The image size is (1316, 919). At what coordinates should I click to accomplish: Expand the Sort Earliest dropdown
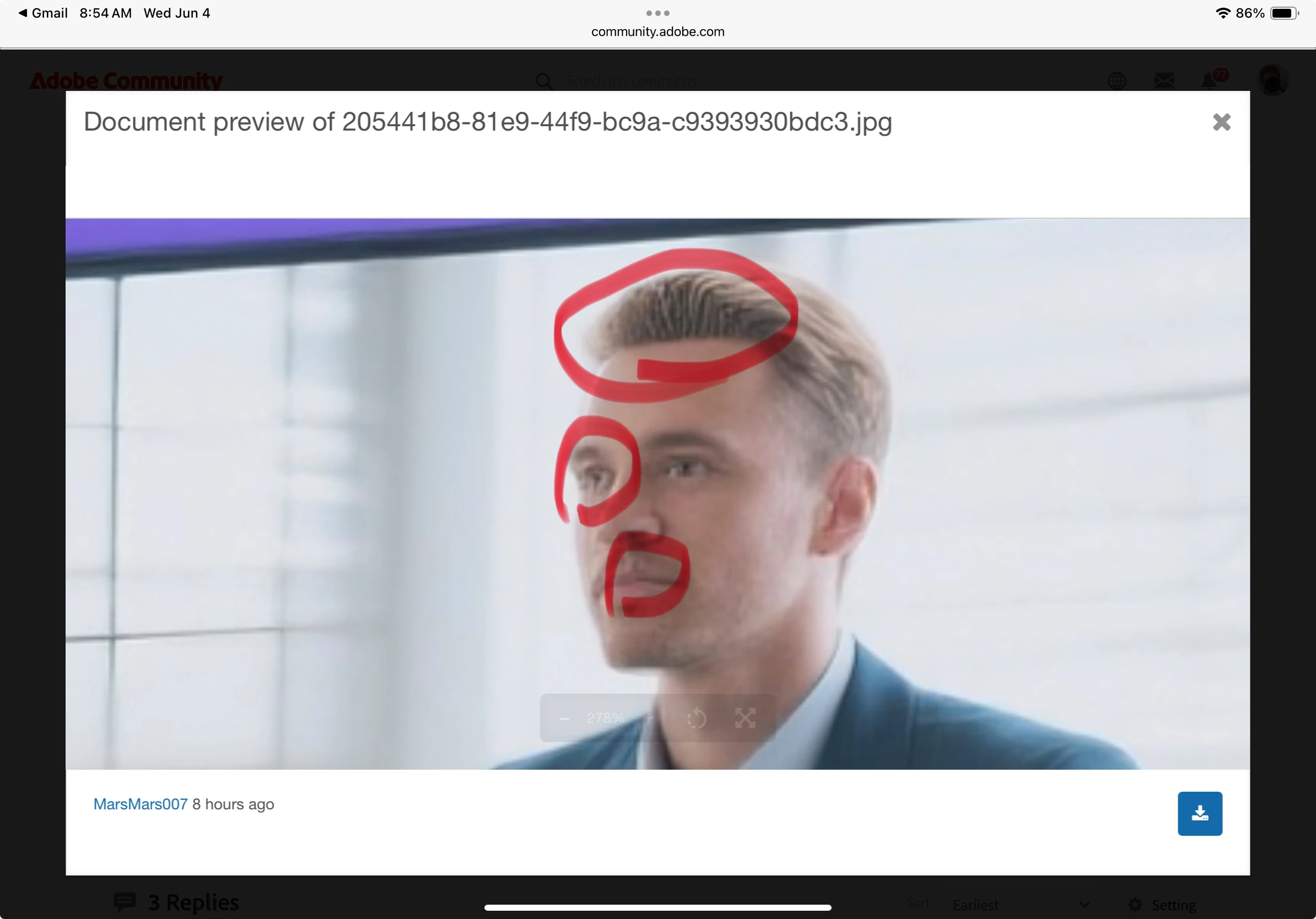[1020, 905]
